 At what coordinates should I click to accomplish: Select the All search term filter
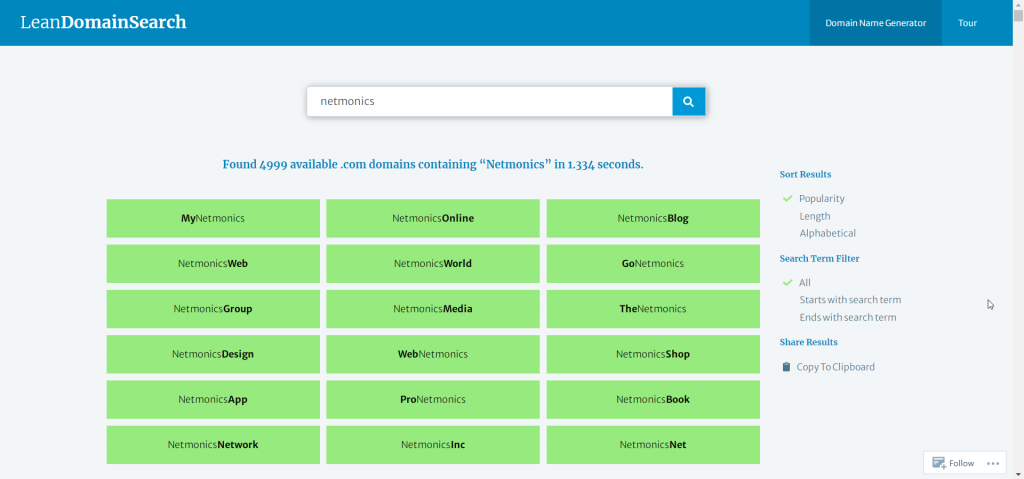point(805,283)
